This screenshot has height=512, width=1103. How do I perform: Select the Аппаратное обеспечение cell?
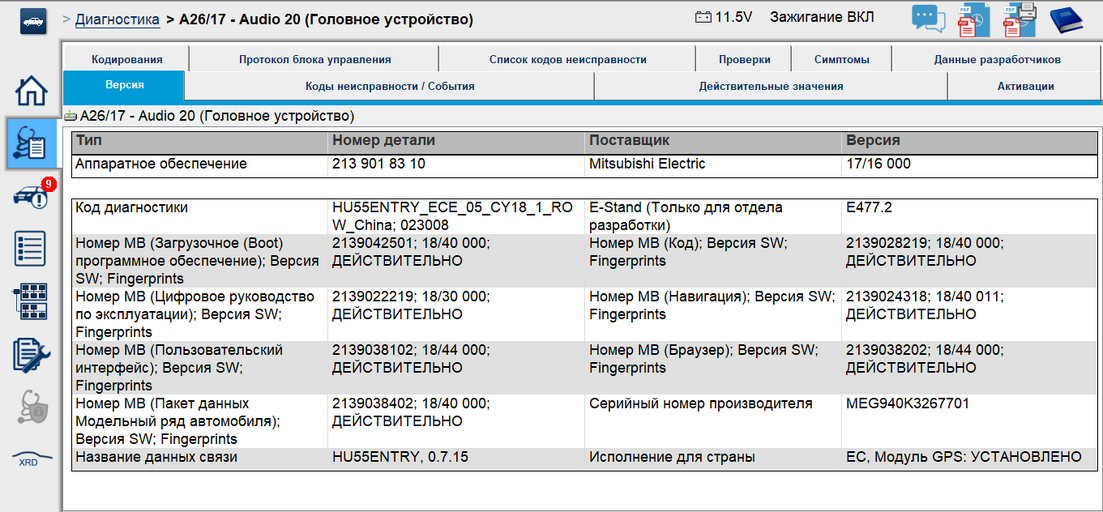[x=200, y=165]
